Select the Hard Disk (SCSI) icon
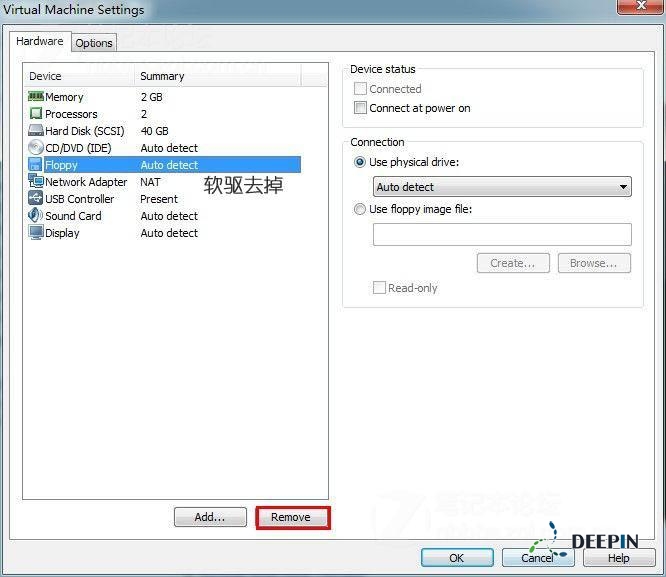This screenshot has width=666, height=577. click(x=36, y=131)
